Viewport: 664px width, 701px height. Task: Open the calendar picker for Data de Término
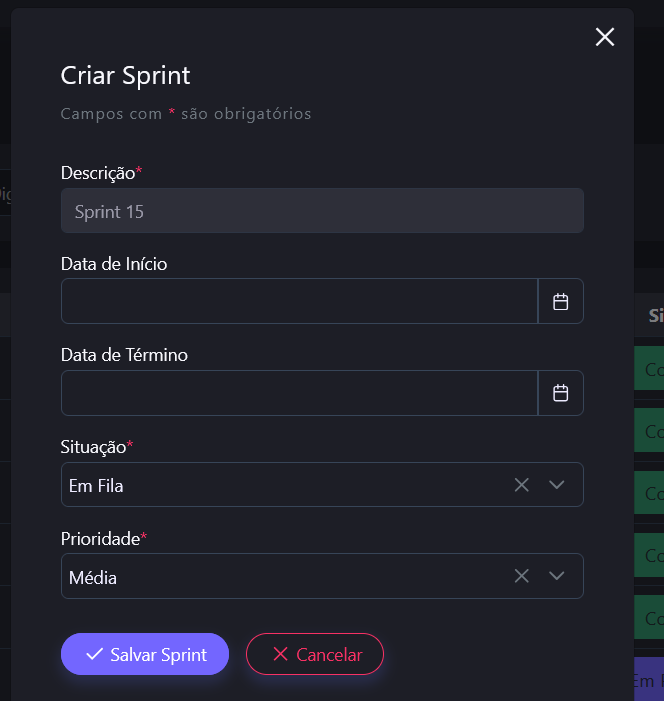pyautogui.click(x=561, y=393)
